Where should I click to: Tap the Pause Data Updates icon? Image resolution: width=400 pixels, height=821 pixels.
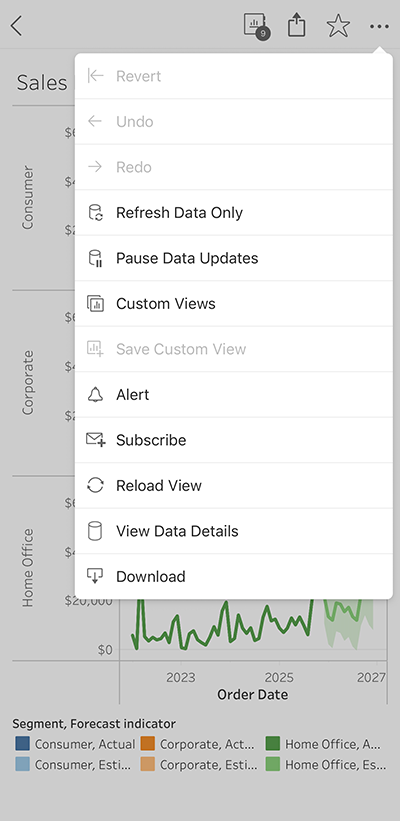click(x=95, y=258)
